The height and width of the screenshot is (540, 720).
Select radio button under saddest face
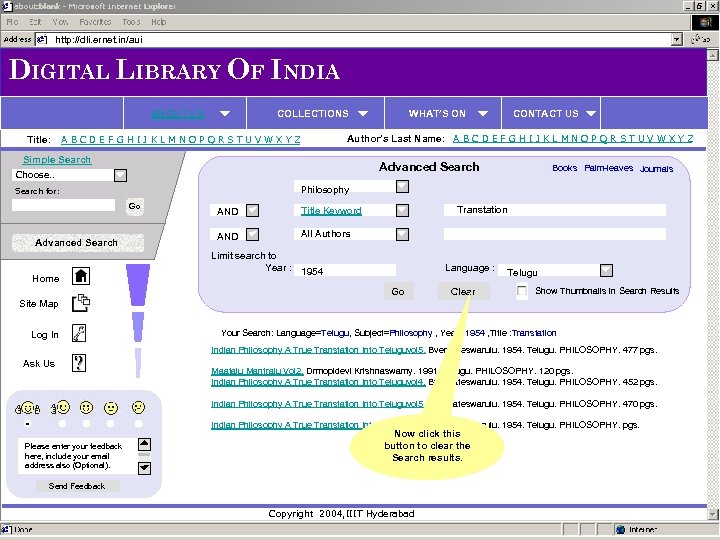(138, 424)
